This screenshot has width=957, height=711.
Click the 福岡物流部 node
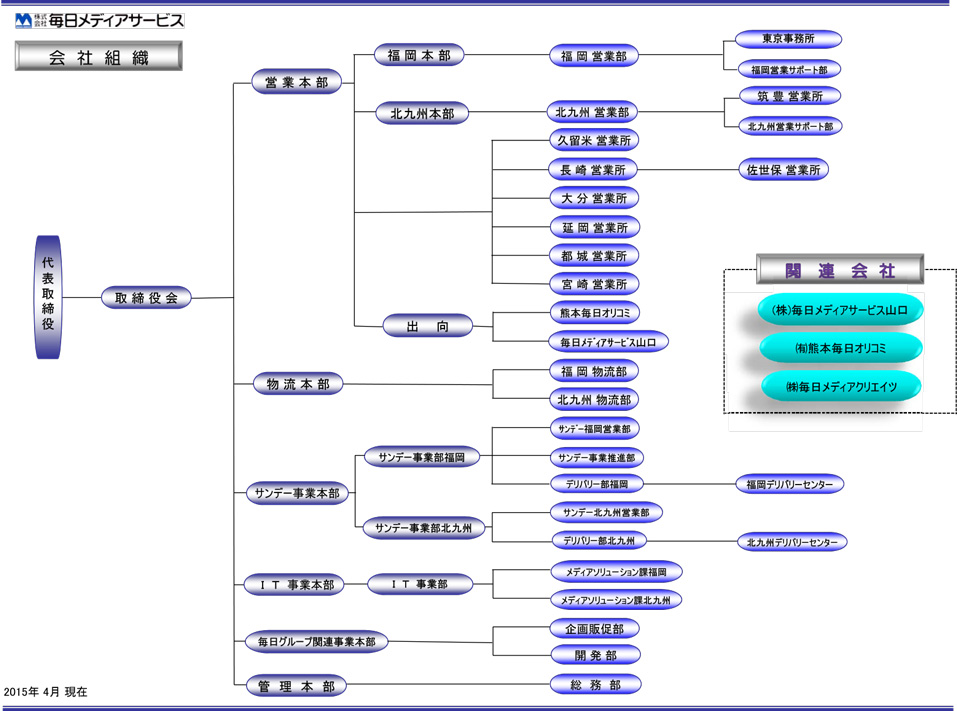[x=594, y=371]
